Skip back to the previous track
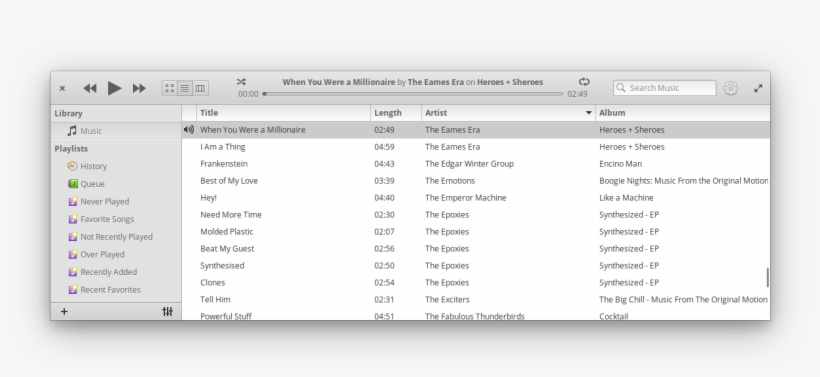Viewport: 820px width, 377px height. pyautogui.click(x=90, y=88)
